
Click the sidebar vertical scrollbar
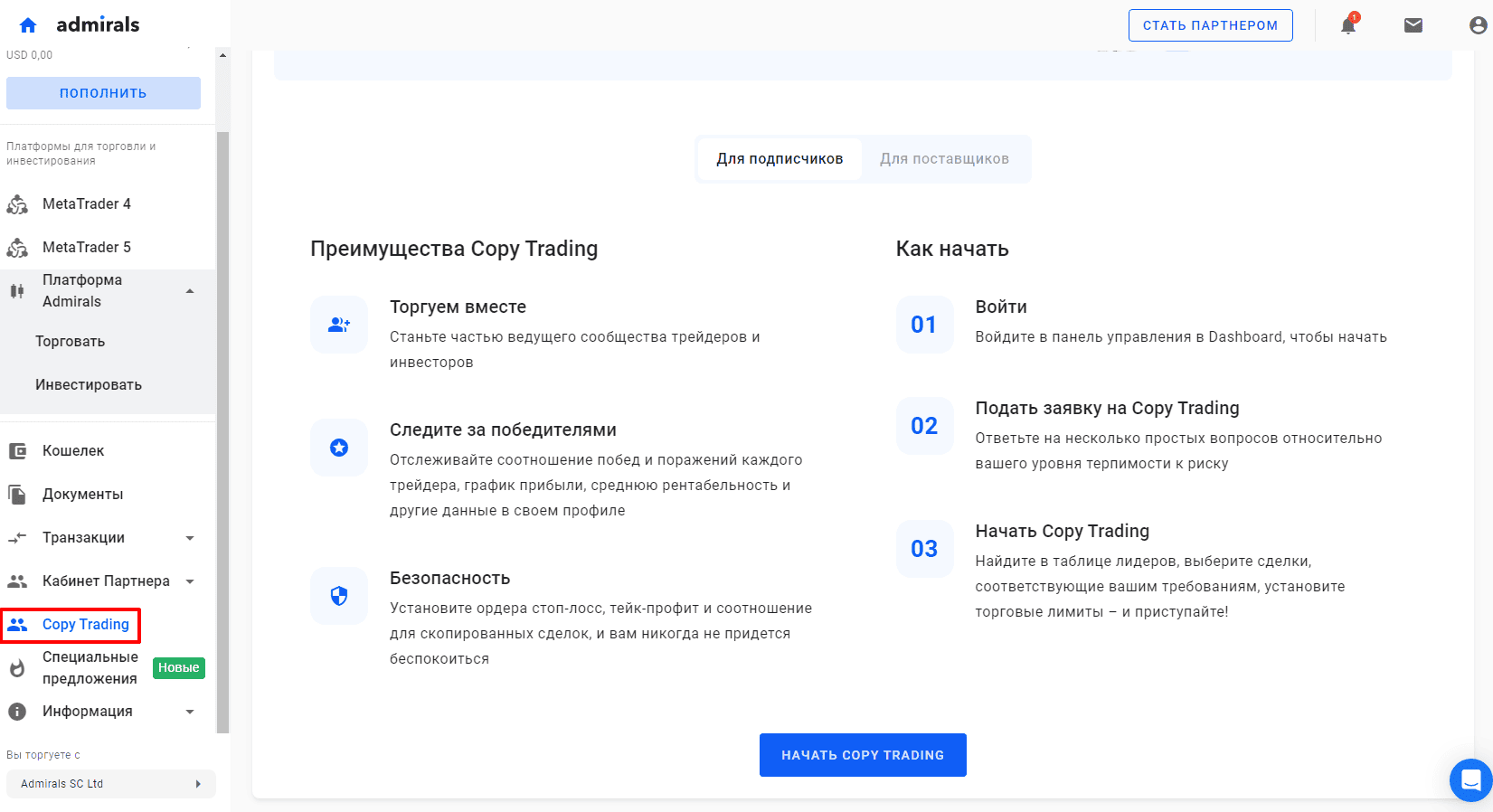[x=222, y=432]
